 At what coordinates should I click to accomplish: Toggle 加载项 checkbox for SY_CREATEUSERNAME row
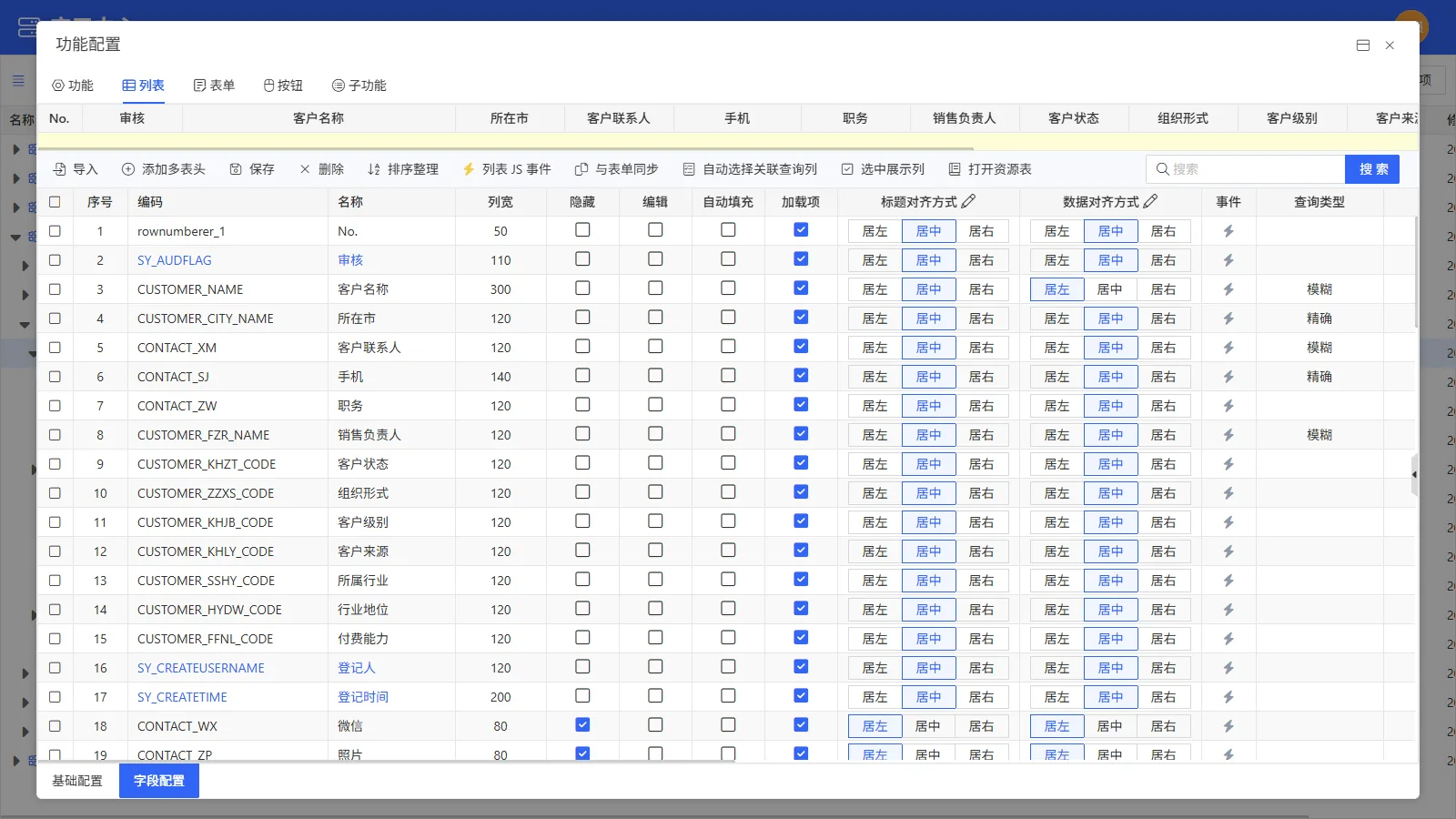801,667
